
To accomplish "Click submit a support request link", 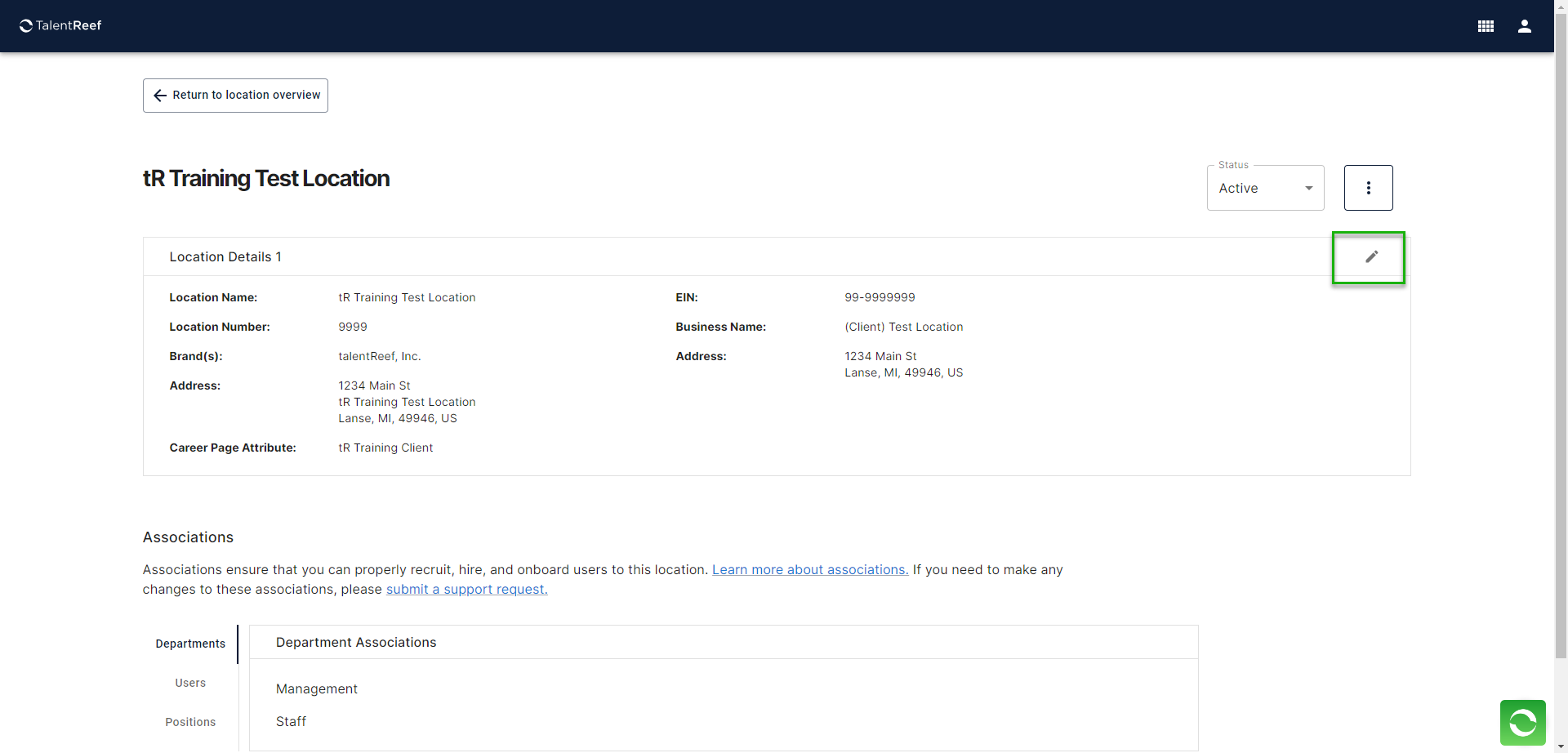I will 466,590.
